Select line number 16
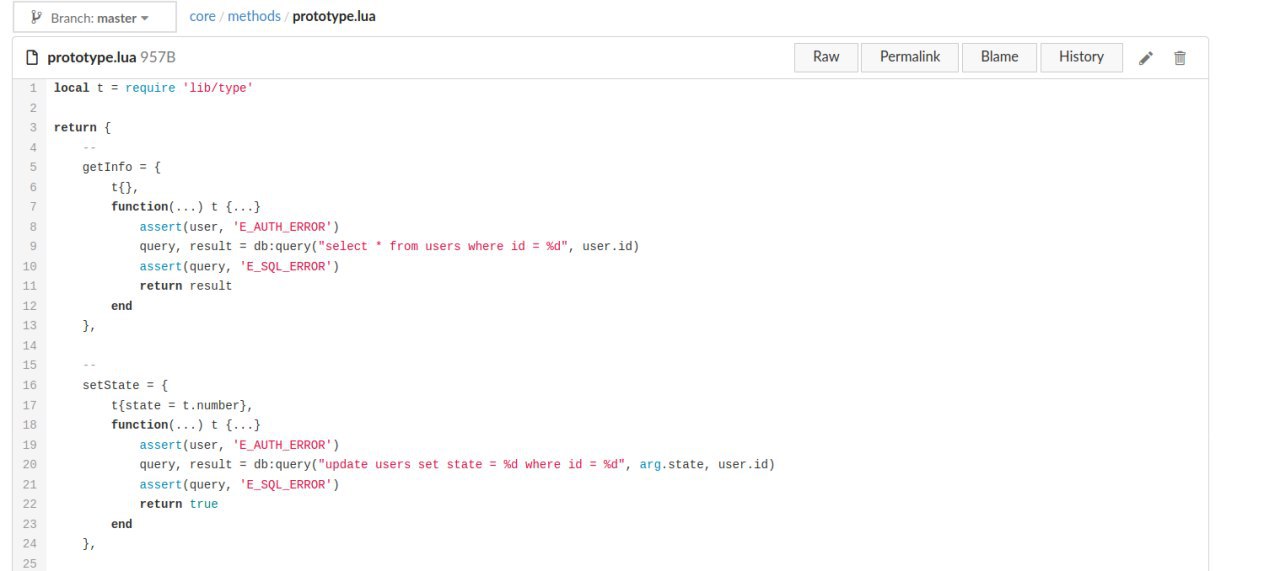Viewport: 1280px width, 571px height. [x=30, y=385]
